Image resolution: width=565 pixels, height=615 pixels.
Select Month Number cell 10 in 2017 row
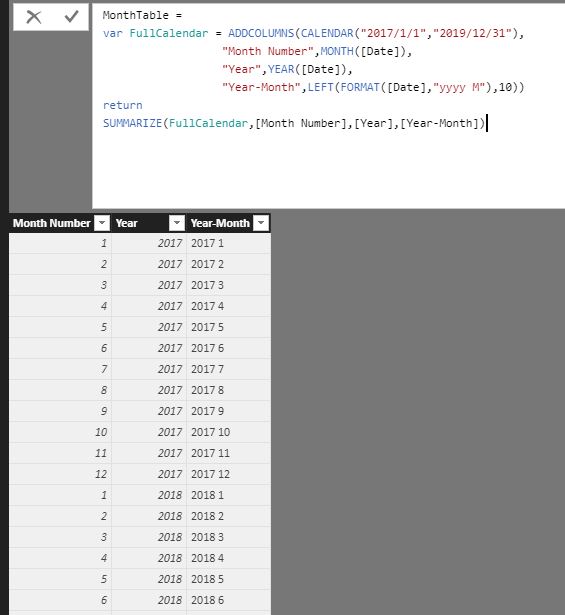click(x=60, y=432)
